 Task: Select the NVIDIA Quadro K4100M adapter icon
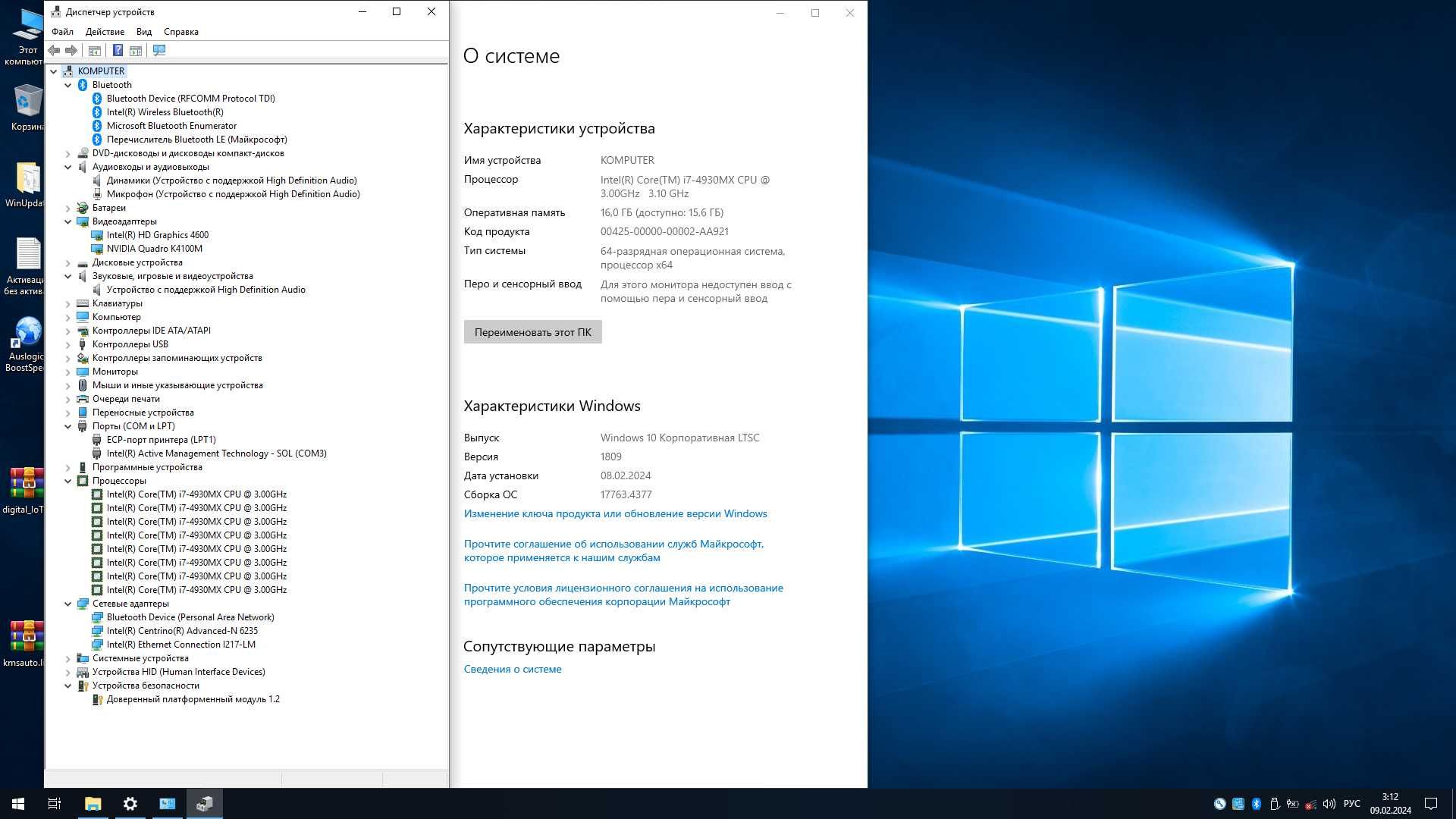[97, 249]
